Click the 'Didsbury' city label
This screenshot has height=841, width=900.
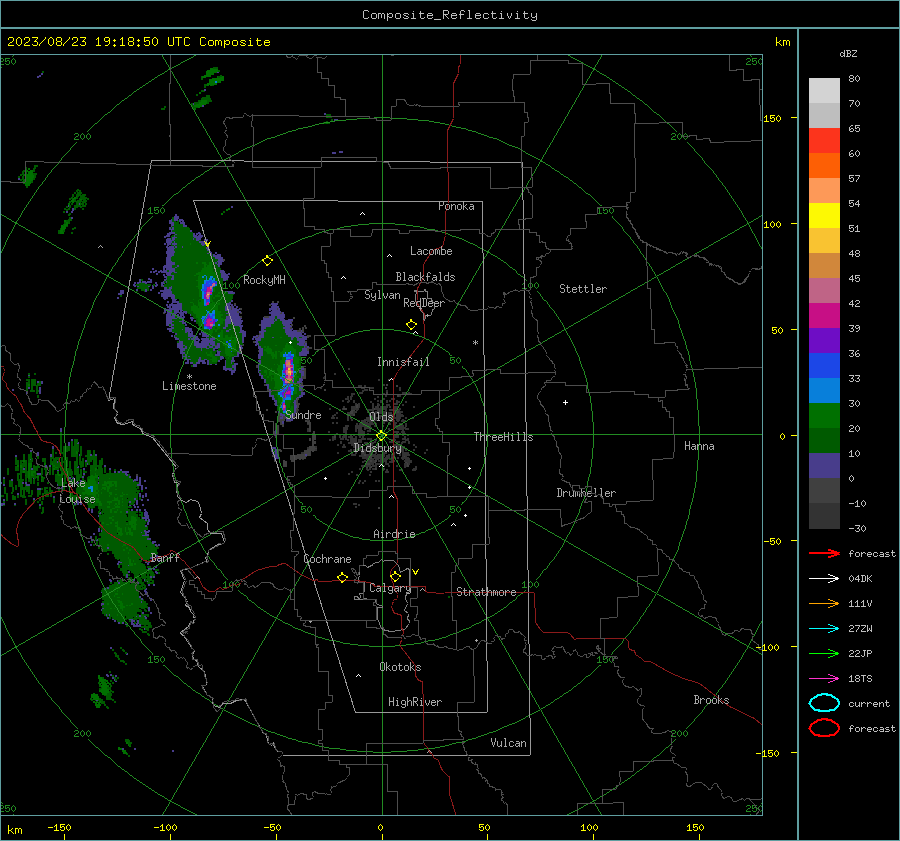tap(377, 448)
